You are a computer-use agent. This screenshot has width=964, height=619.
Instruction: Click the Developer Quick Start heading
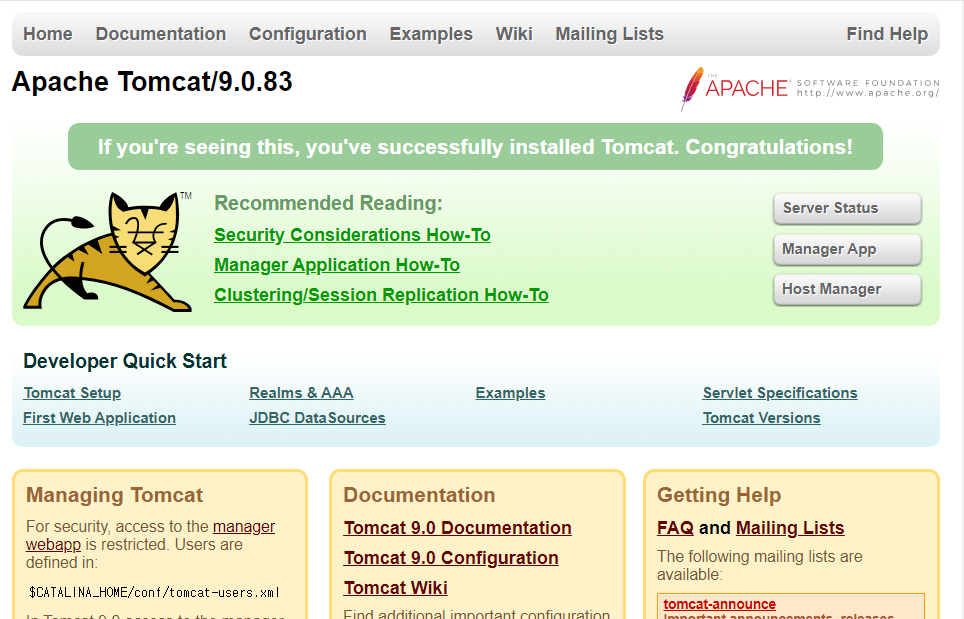click(125, 361)
